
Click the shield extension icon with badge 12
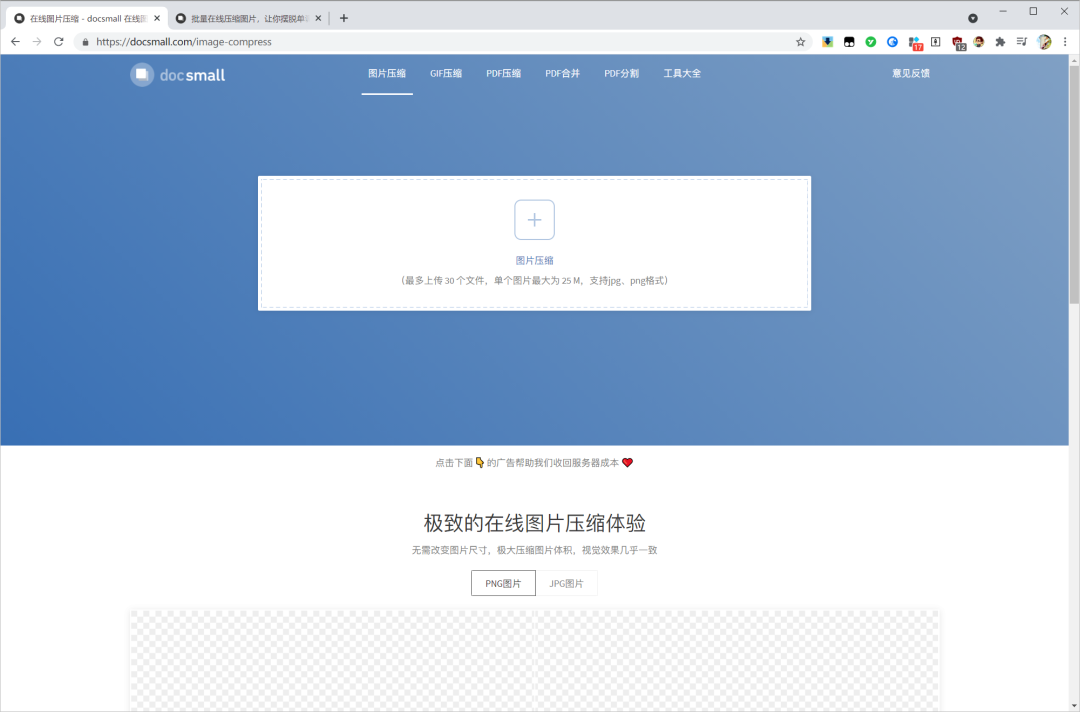(x=959, y=41)
